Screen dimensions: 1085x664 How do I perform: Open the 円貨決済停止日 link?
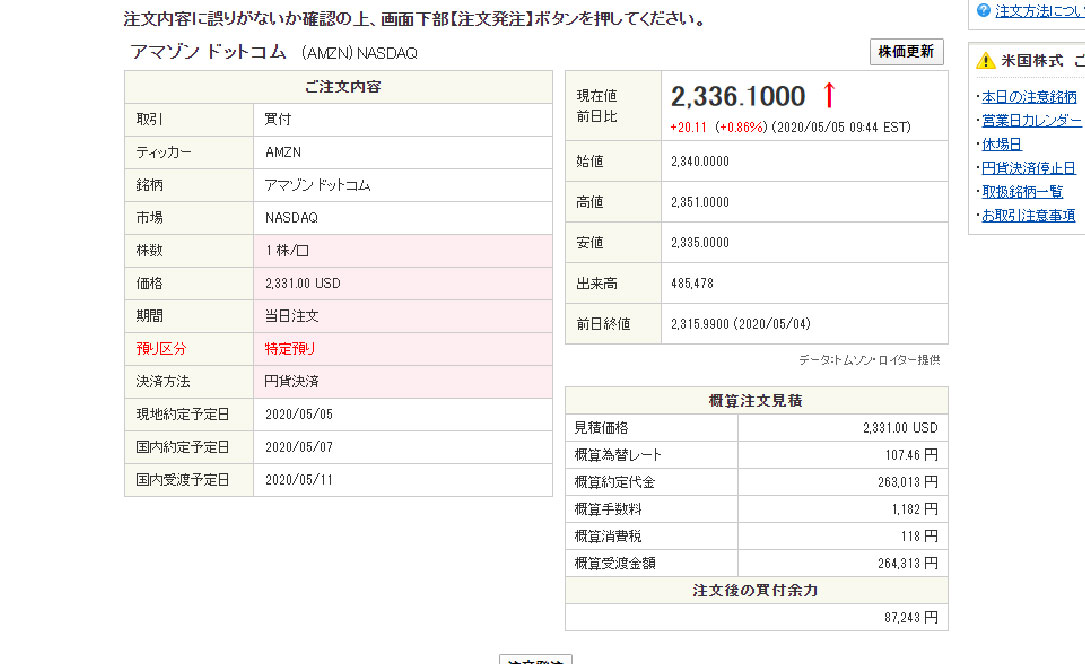click(x=1029, y=168)
